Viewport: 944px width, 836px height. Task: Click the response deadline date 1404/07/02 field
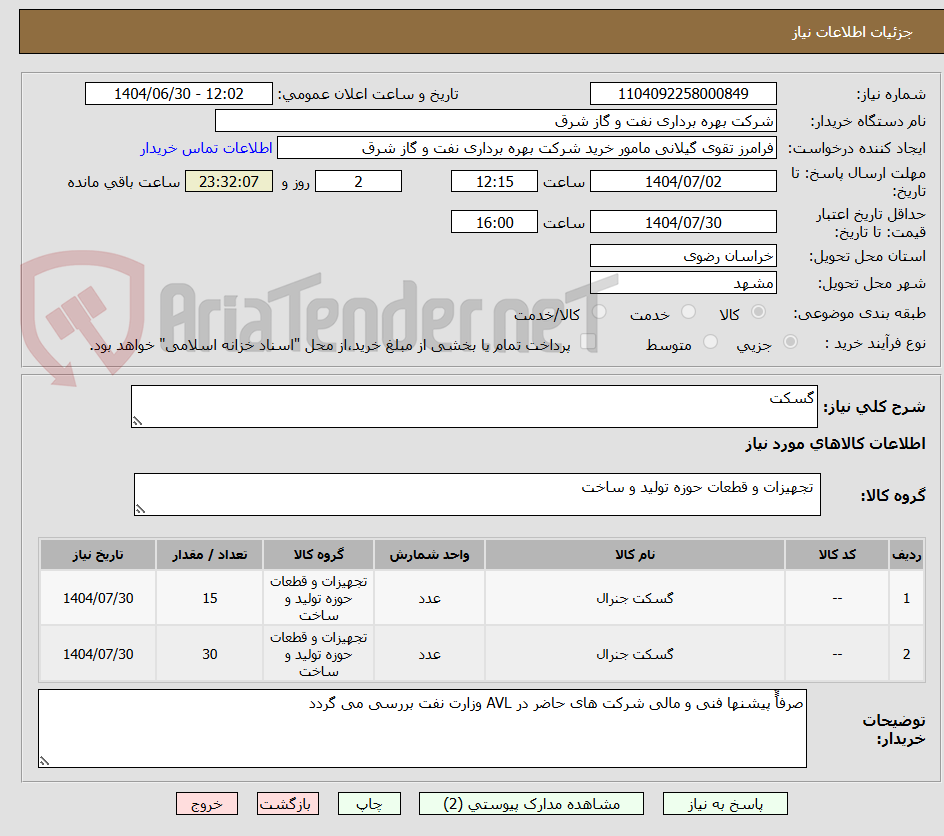(683, 181)
